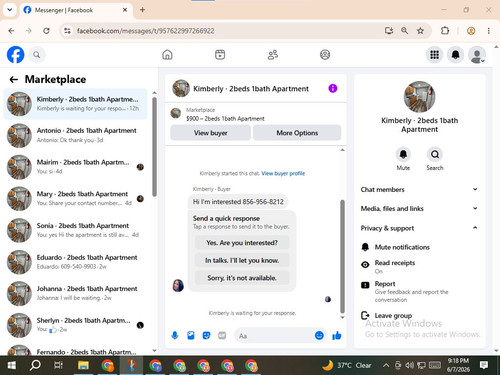Search in conversation magnifier icon

435,154
